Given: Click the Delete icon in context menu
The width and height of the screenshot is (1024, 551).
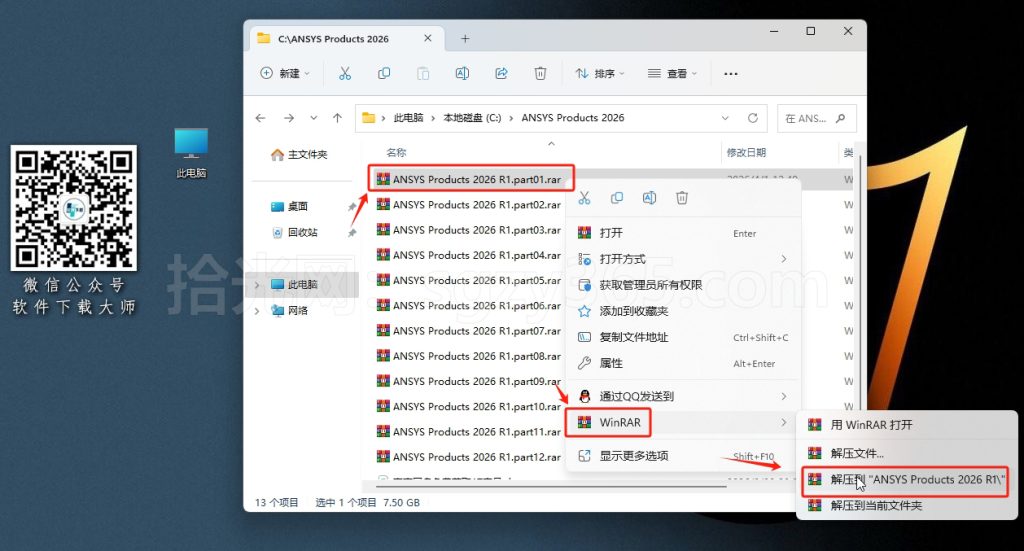Looking at the screenshot, I should 682,198.
